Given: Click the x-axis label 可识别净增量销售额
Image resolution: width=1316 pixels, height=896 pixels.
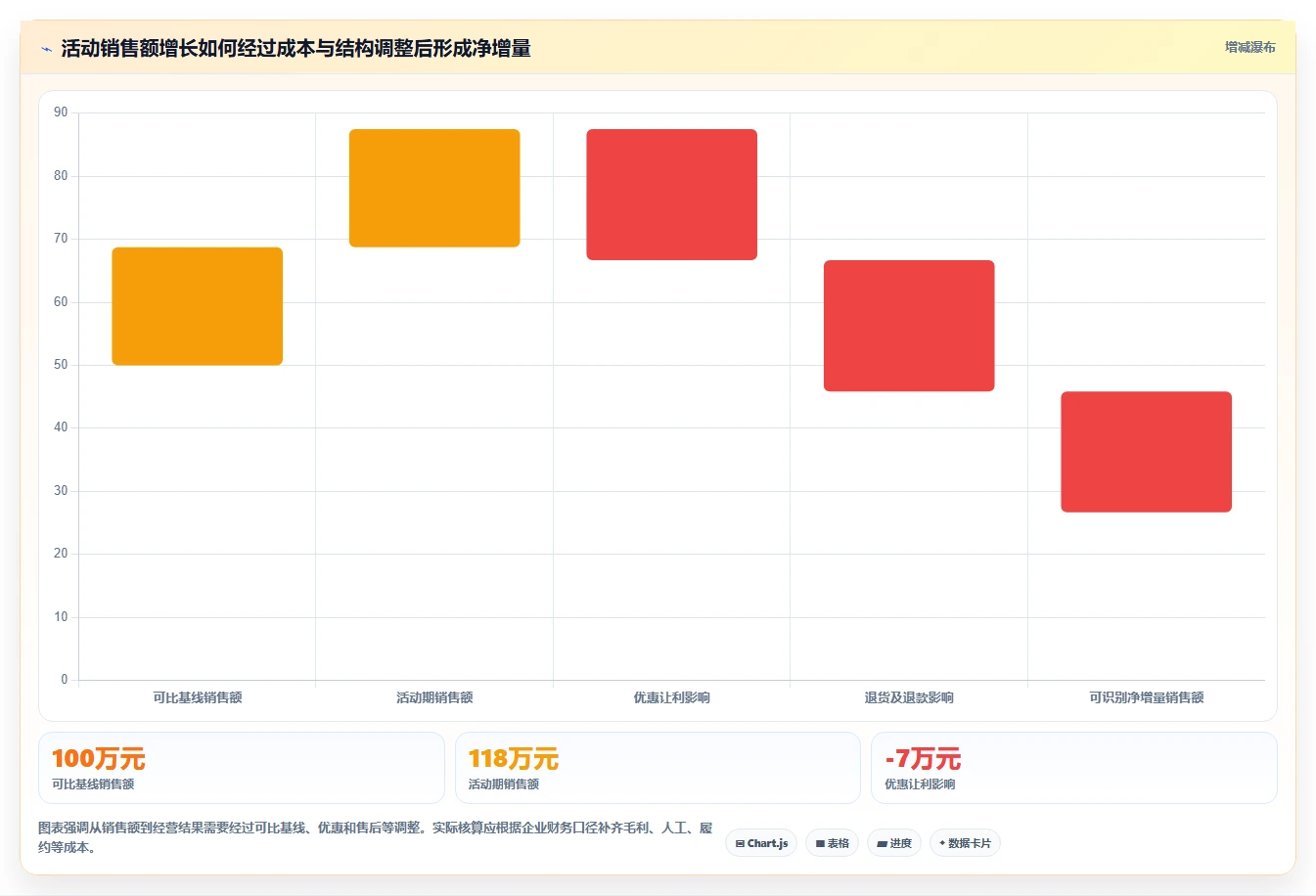Looking at the screenshot, I should tap(1147, 697).
